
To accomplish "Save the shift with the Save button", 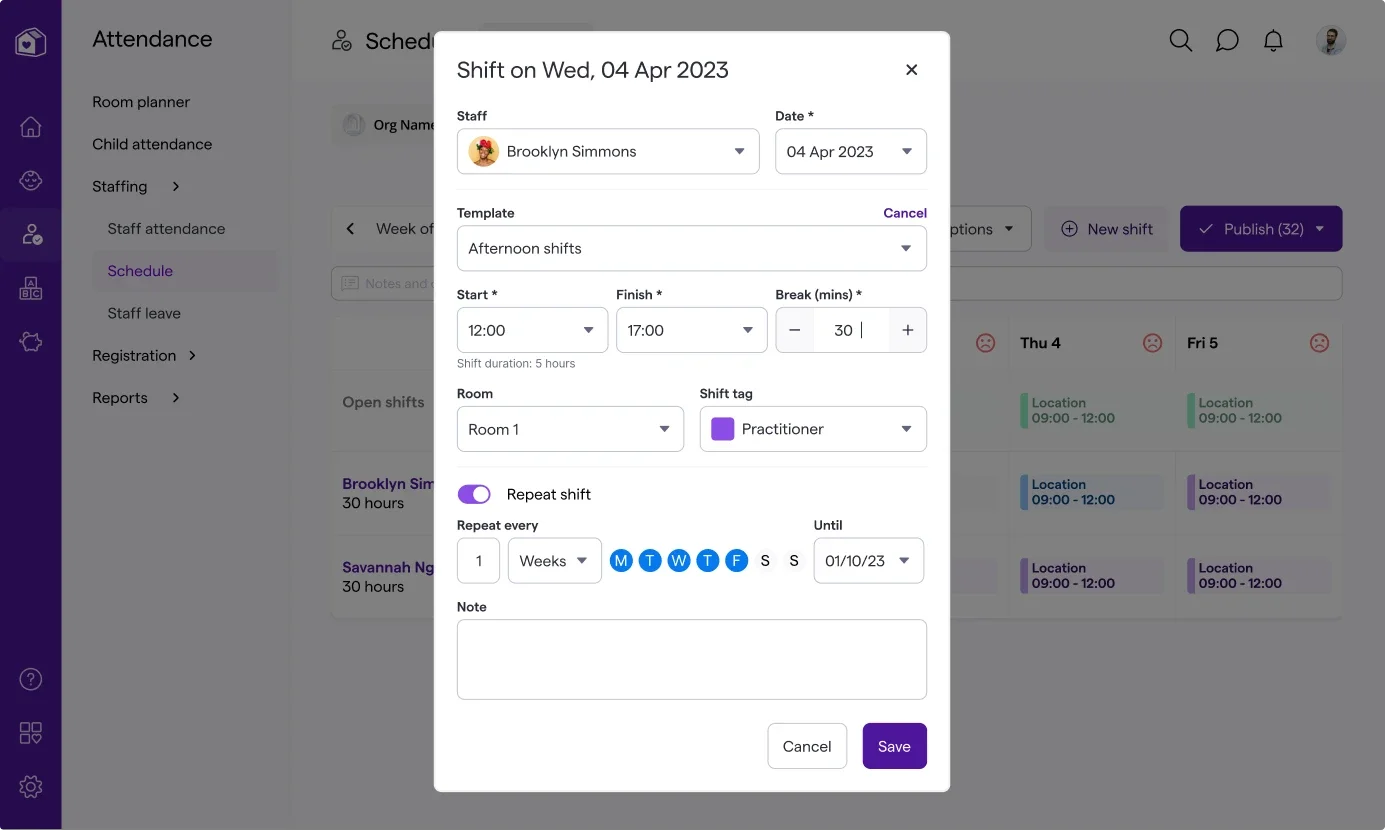I will (894, 745).
